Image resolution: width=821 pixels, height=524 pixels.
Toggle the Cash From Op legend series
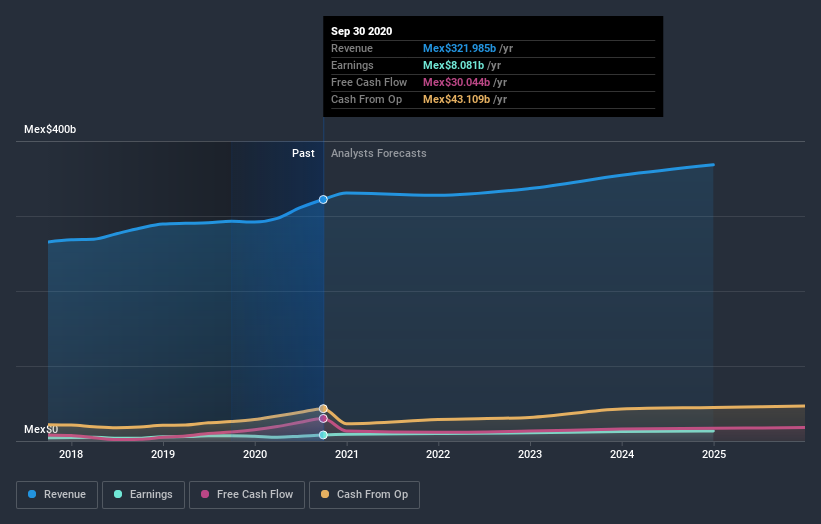(364, 495)
